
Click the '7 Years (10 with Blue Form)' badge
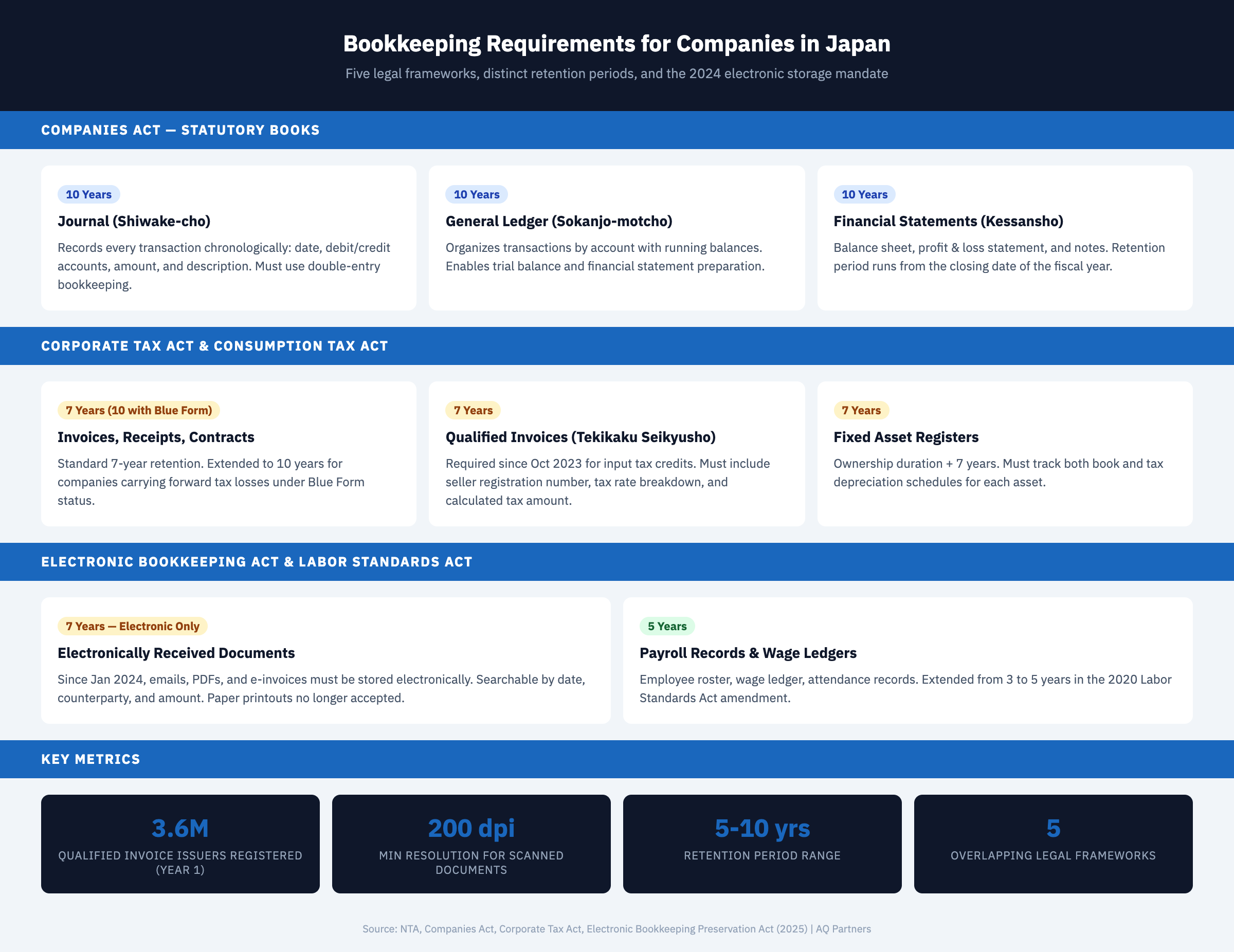[137, 410]
